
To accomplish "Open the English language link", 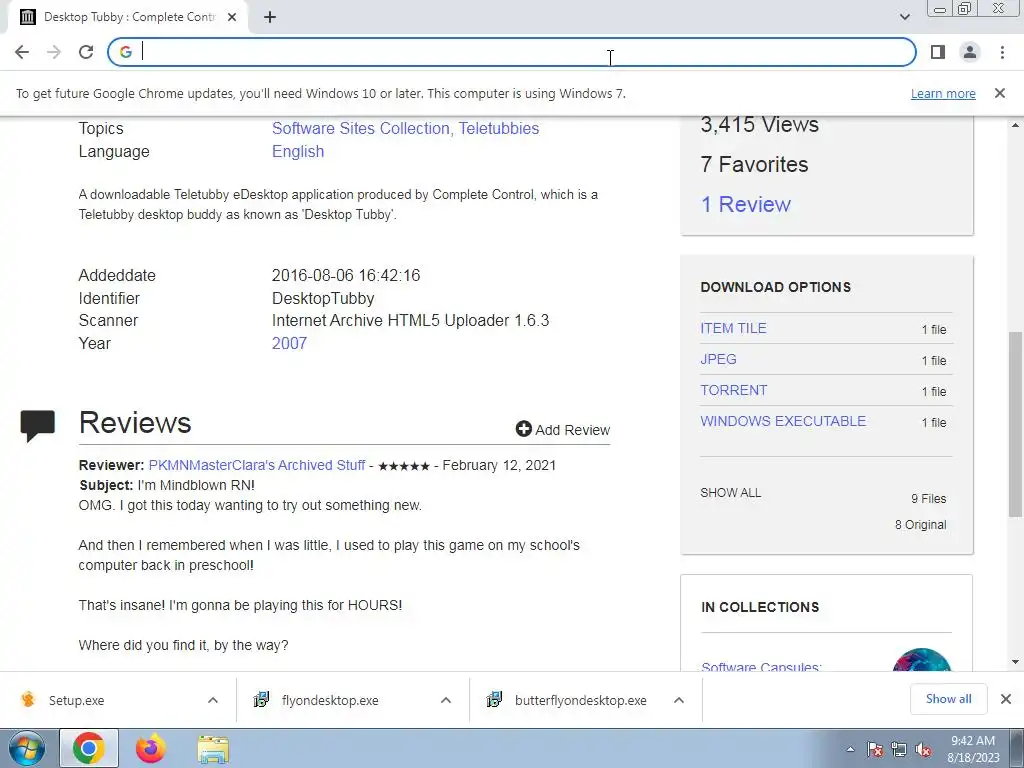I will pos(298,152).
